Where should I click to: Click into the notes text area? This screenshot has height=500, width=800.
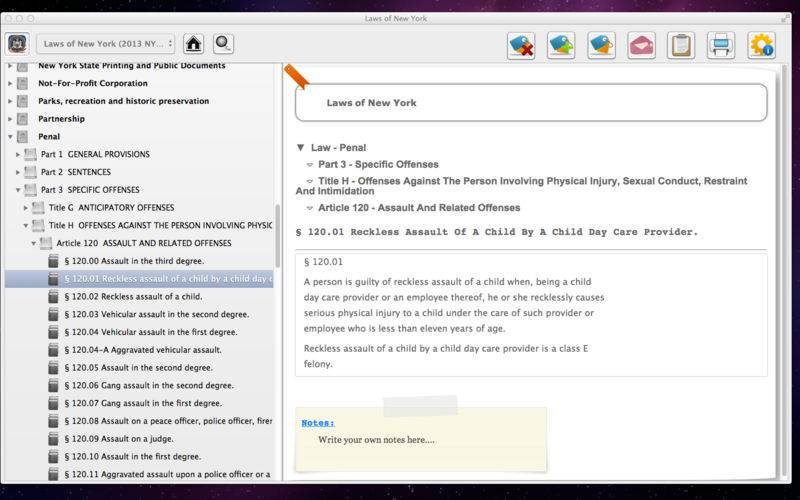pos(376,440)
